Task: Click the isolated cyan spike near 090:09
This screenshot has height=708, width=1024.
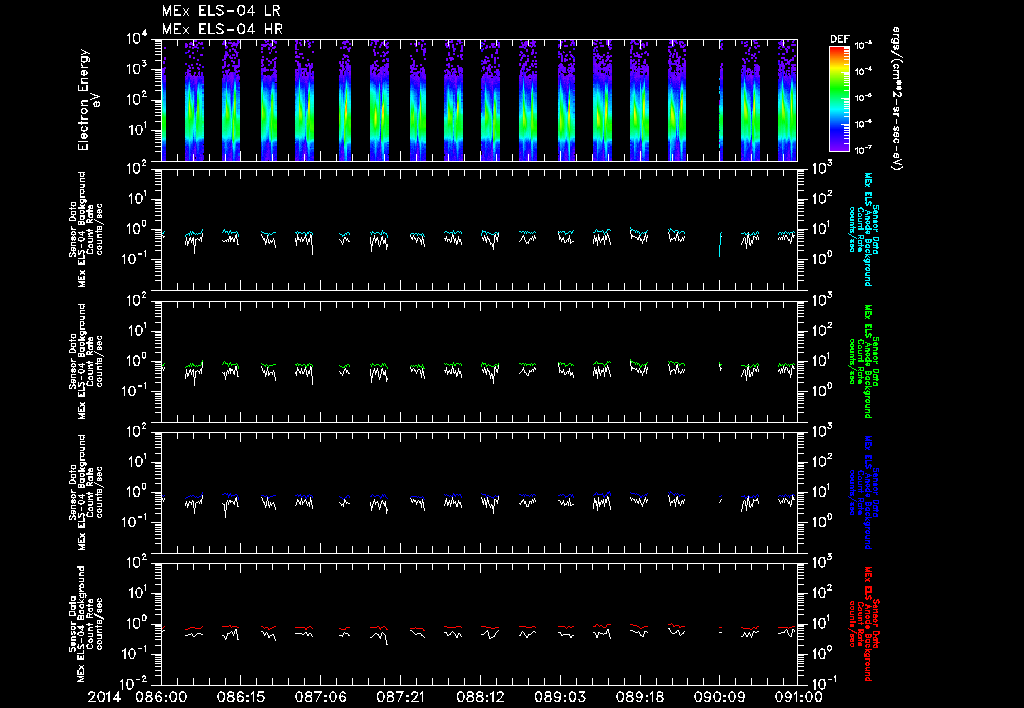Action: tap(720, 244)
